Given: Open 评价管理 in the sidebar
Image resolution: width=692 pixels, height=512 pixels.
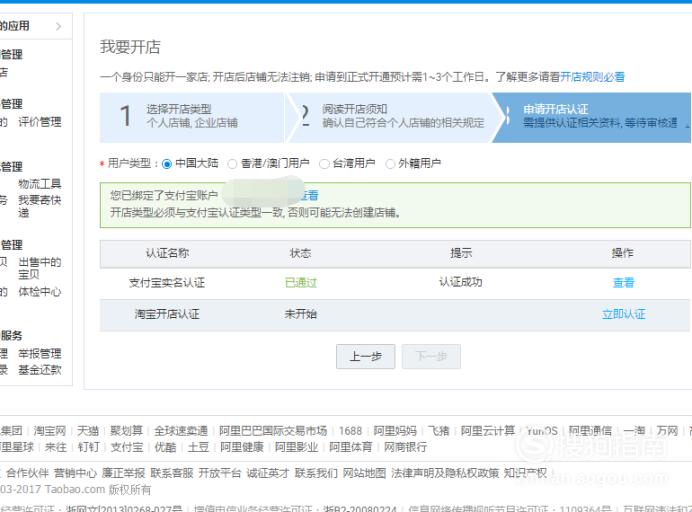Looking at the screenshot, I should (x=40, y=122).
